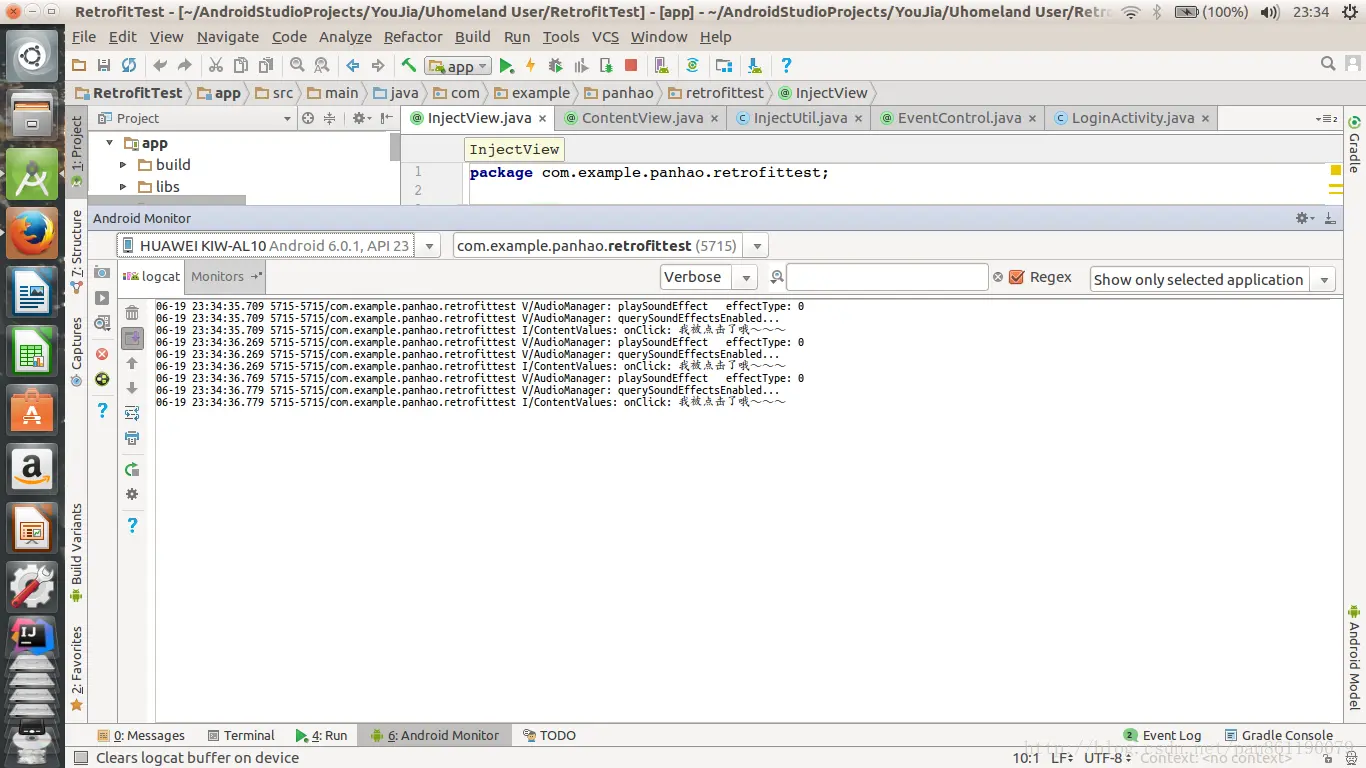Save all files with the floppy icon
This screenshot has width=1366, height=768.
[104, 65]
